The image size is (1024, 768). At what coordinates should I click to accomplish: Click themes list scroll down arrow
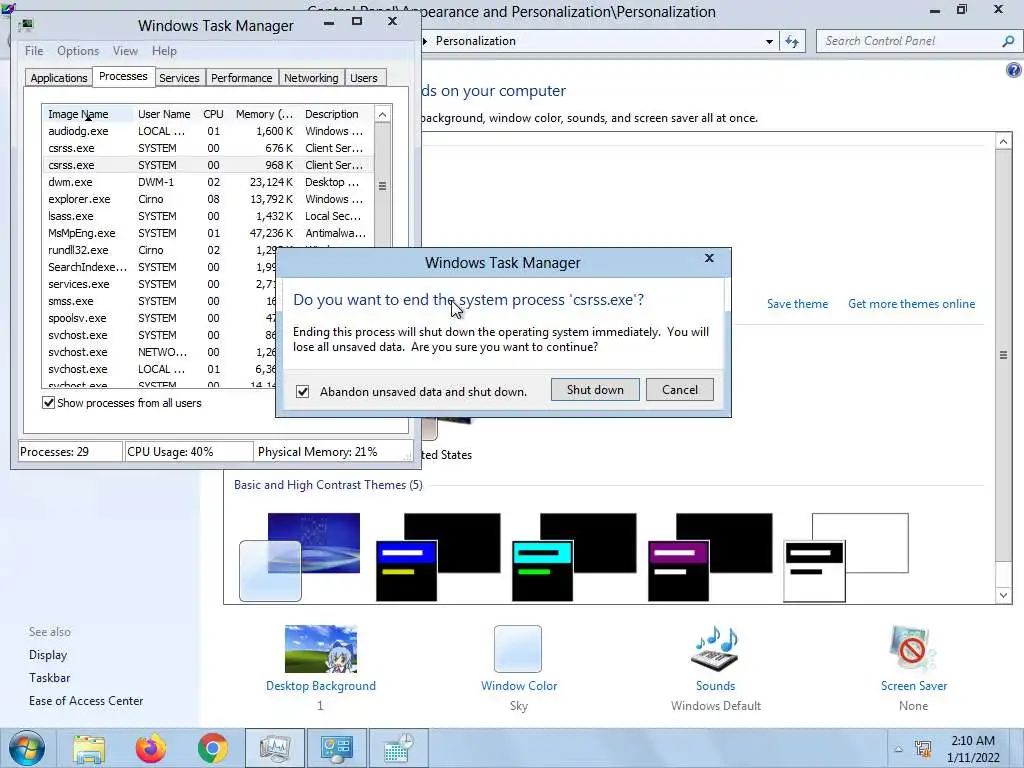[x=1004, y=596]
